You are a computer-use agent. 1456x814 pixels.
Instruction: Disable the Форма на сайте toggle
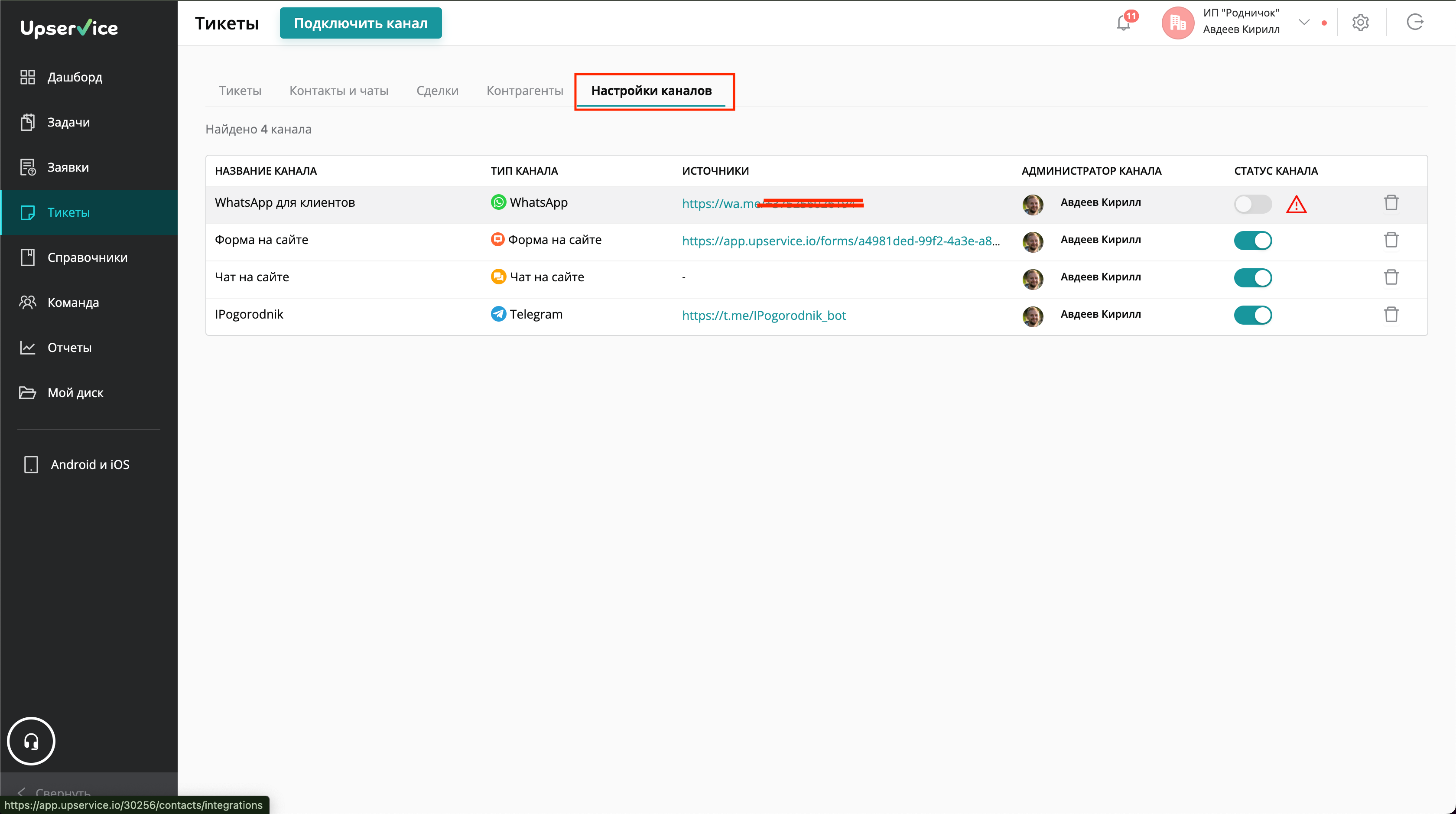tap(1252, 241)
